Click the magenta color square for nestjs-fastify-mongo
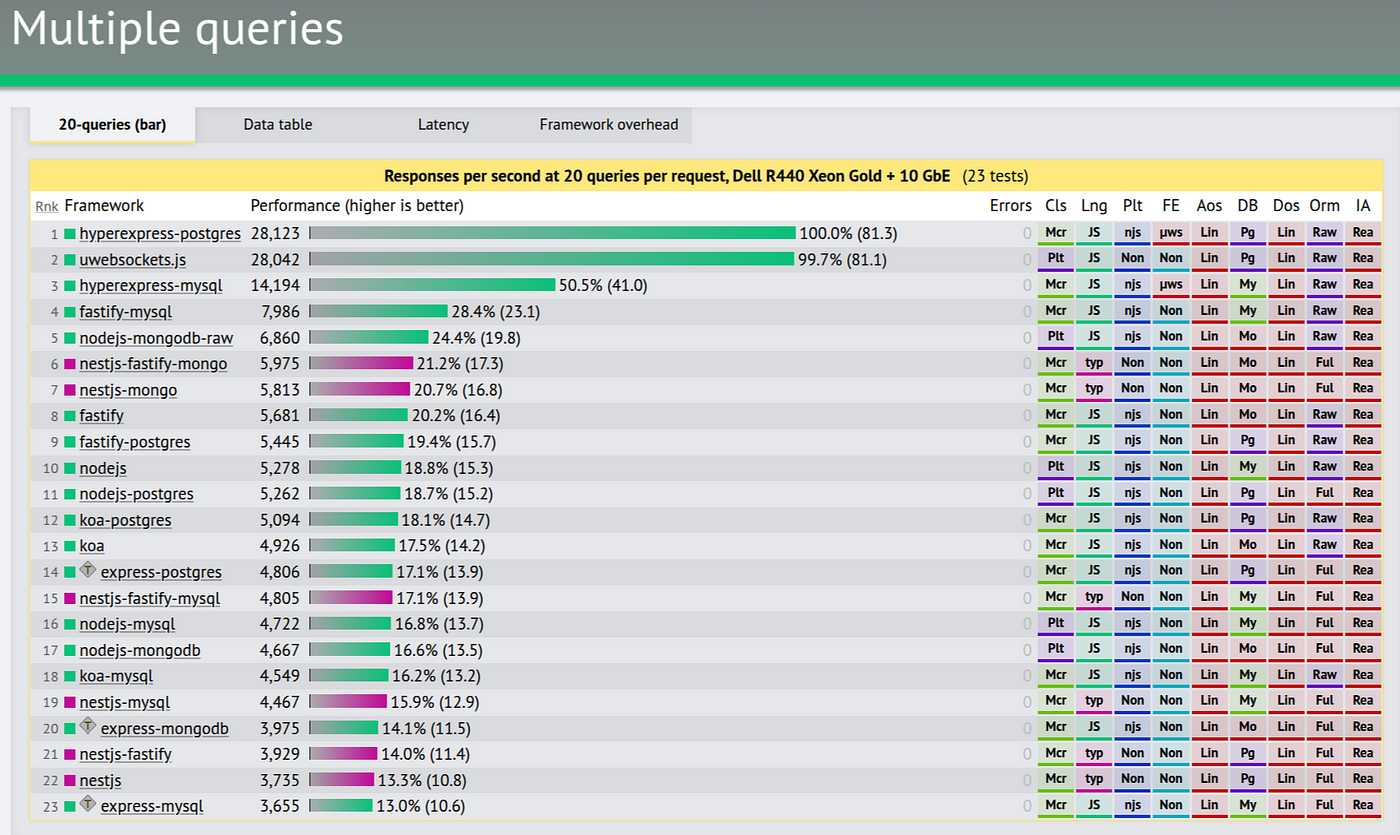1400x835 pixels. tap(70, 363)
